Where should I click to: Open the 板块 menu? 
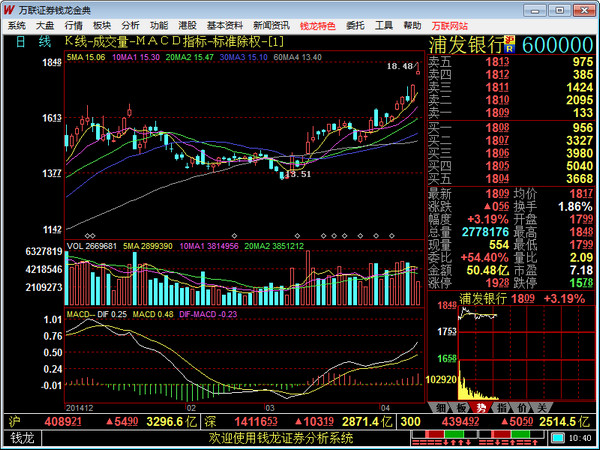click(x=102, y=26)
